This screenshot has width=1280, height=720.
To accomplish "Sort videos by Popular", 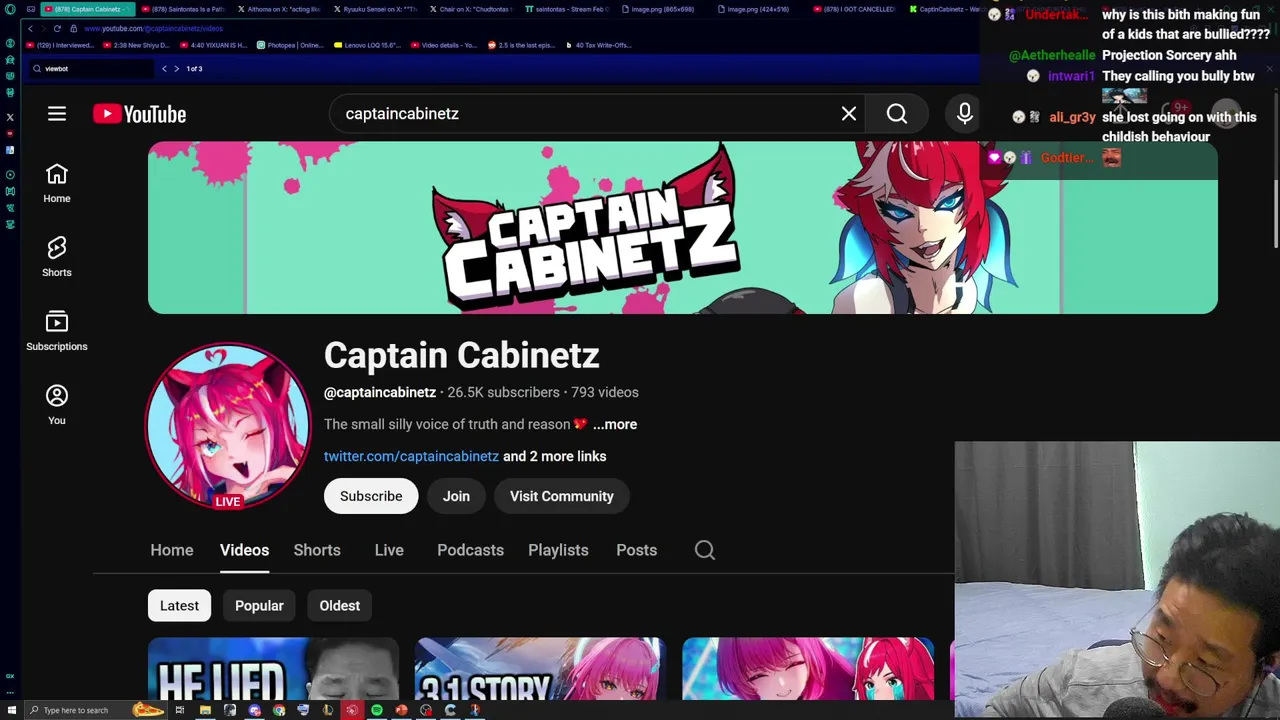I will (x=259, y=605).
